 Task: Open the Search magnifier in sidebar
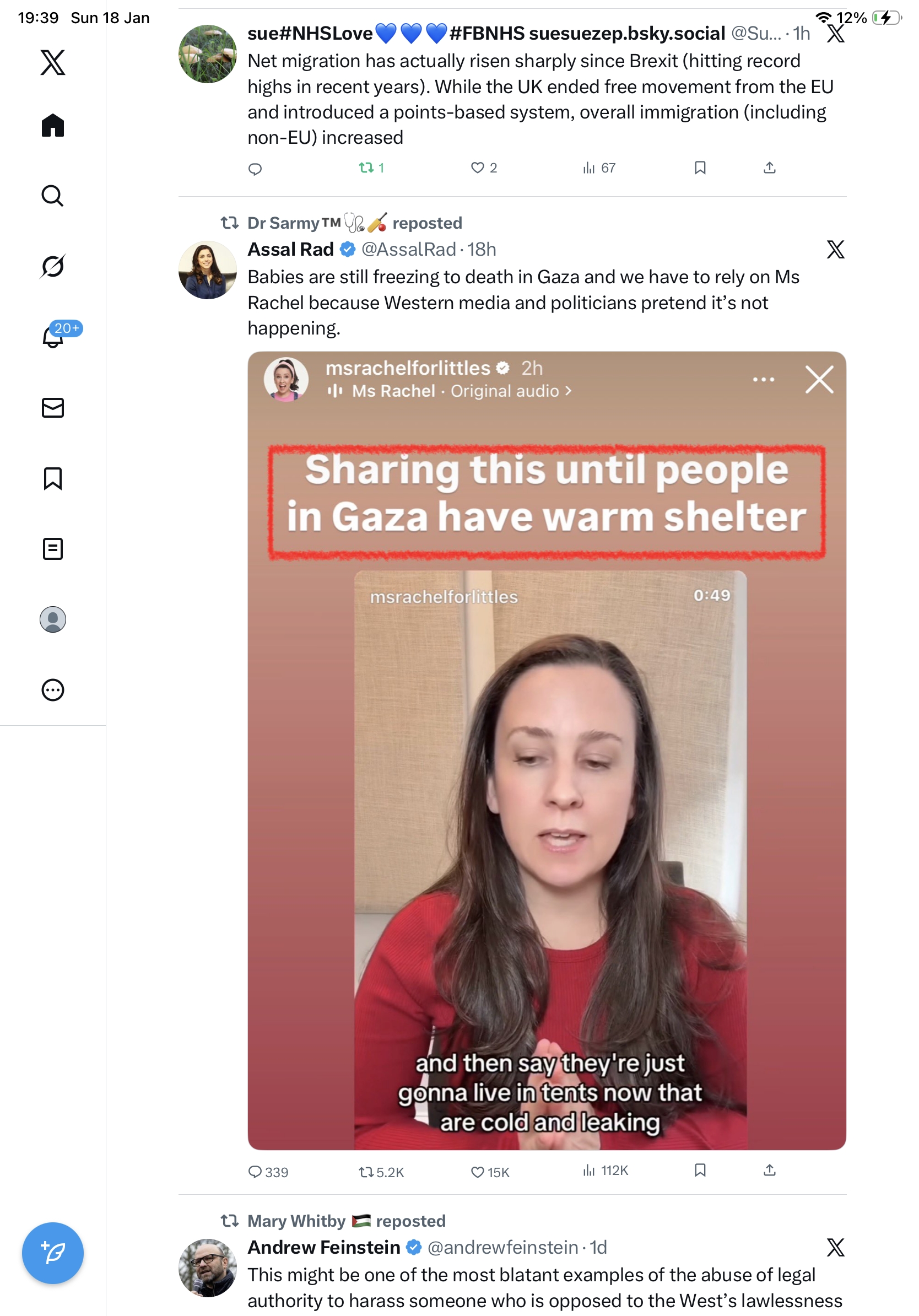53,196
